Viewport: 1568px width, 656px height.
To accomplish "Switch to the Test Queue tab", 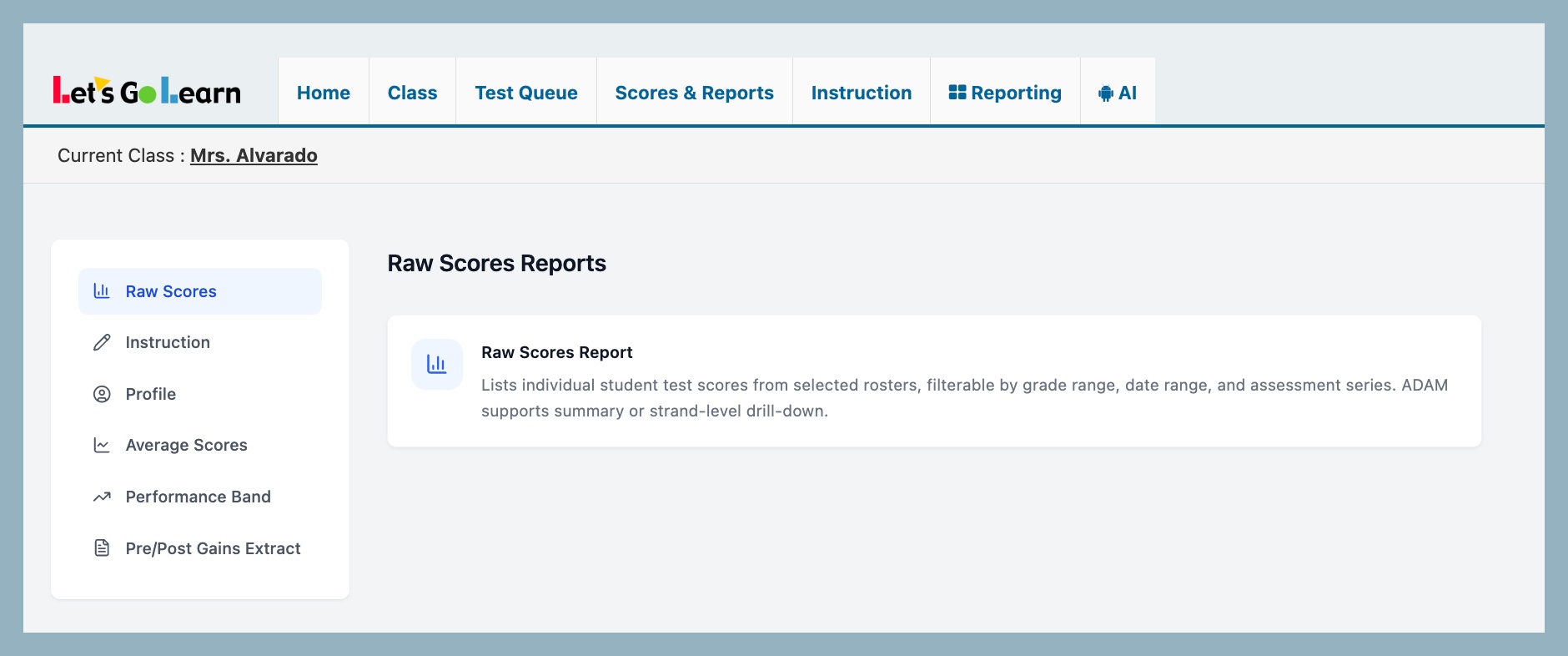I will point(526,93).
